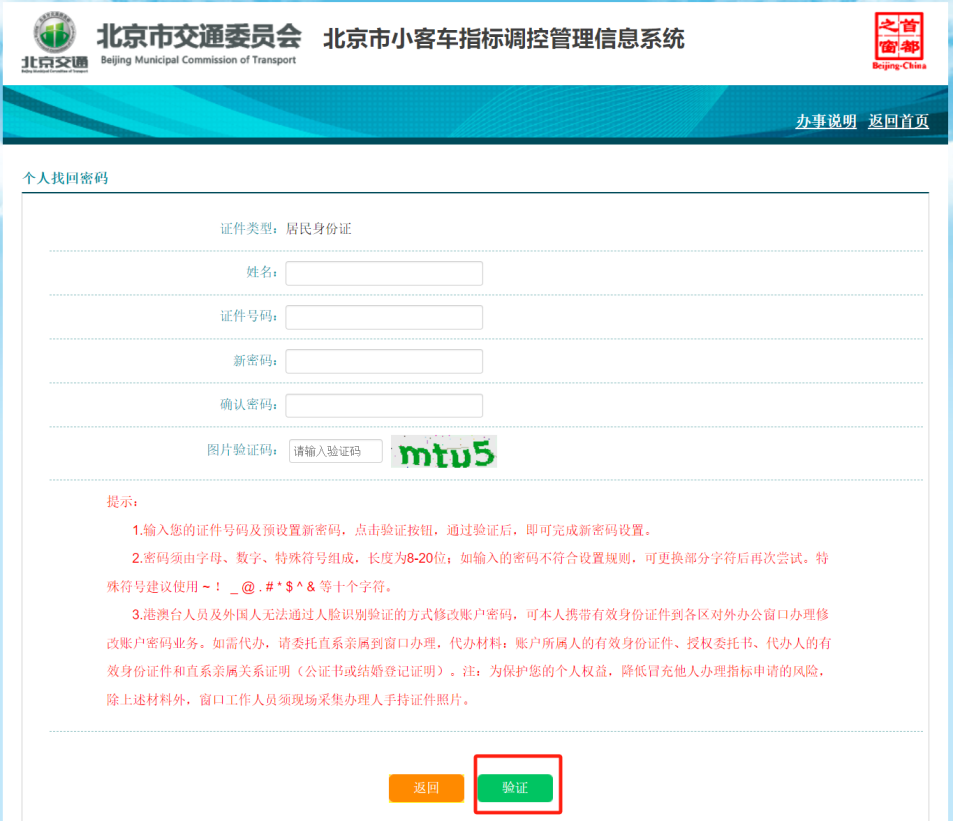Click the captcha image to refresh it
Screen dimensions: 953x821
pos(443,450)
